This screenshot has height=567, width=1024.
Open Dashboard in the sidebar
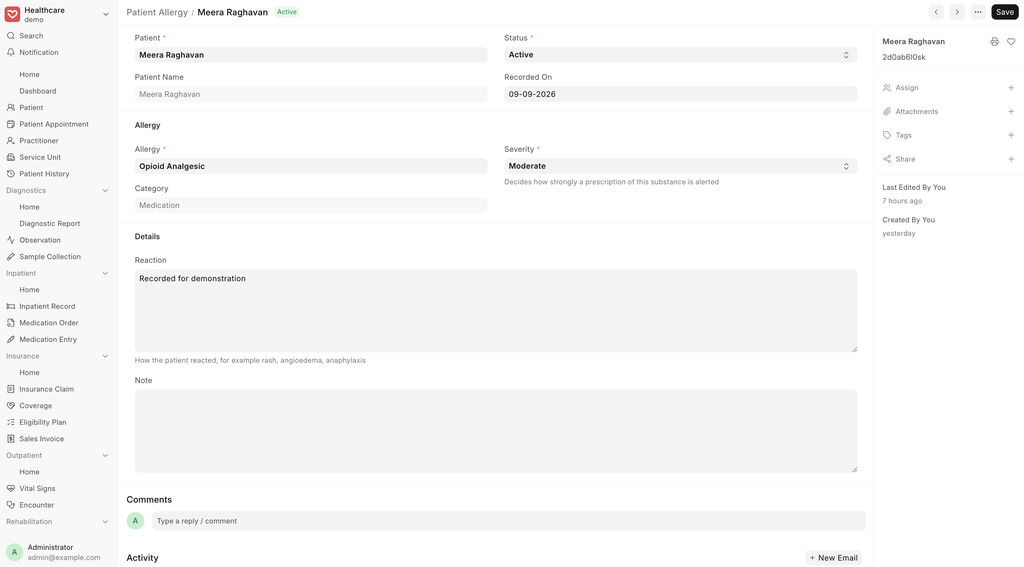click(x=38, y=91)
